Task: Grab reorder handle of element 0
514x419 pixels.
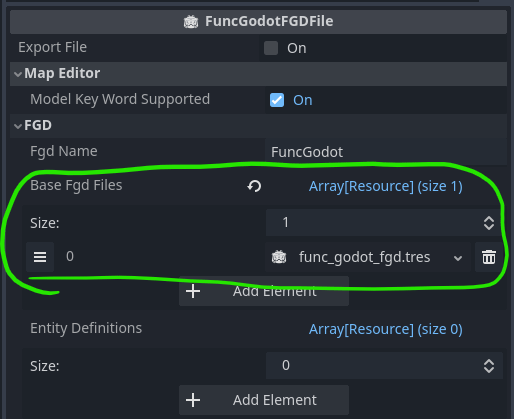Action: pyautogui.click(x=40, y=257)
